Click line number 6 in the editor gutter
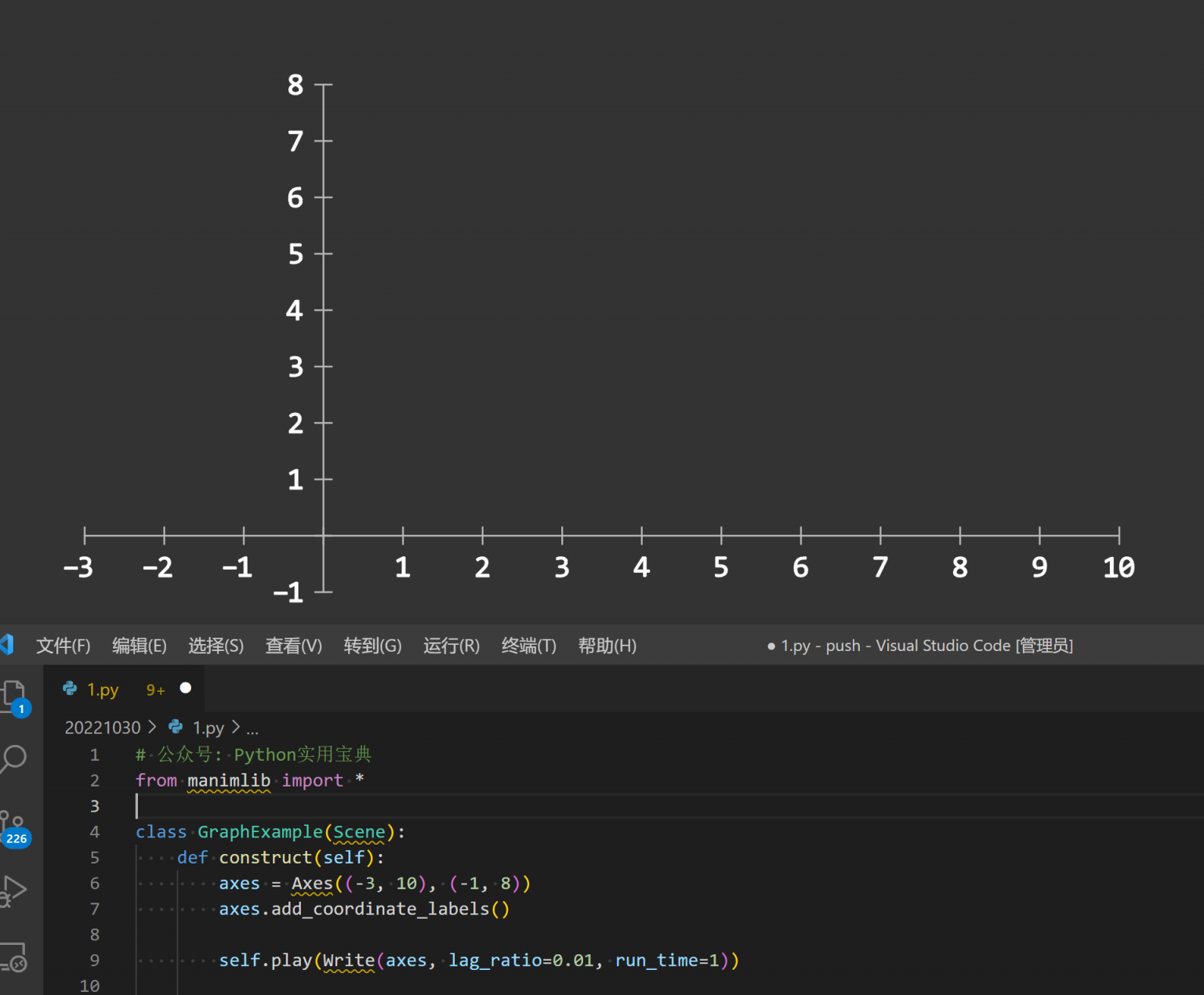This screenshot has width=1204, height=995. click(94, 883)
